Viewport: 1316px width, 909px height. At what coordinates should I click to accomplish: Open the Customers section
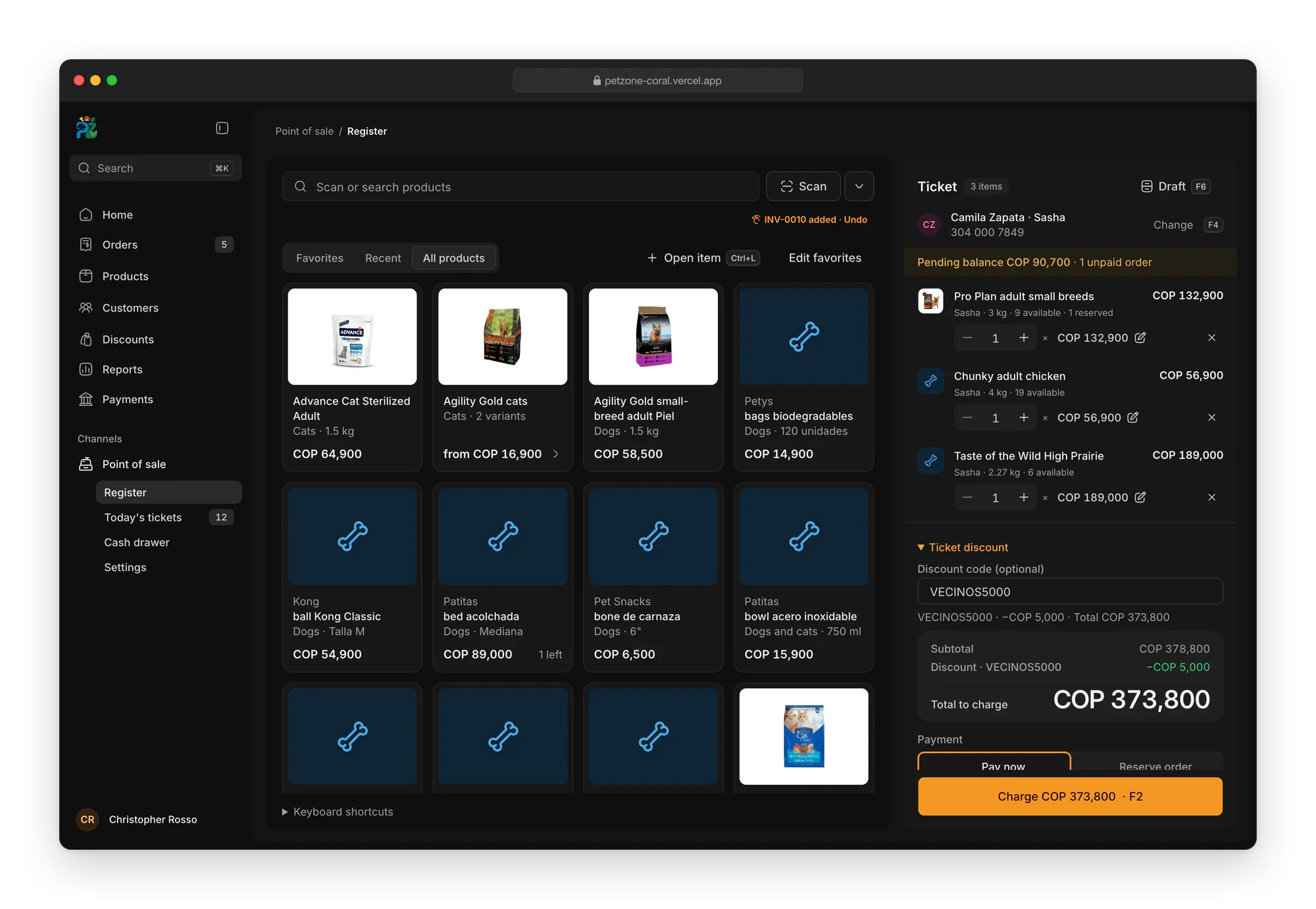point(155,308)
